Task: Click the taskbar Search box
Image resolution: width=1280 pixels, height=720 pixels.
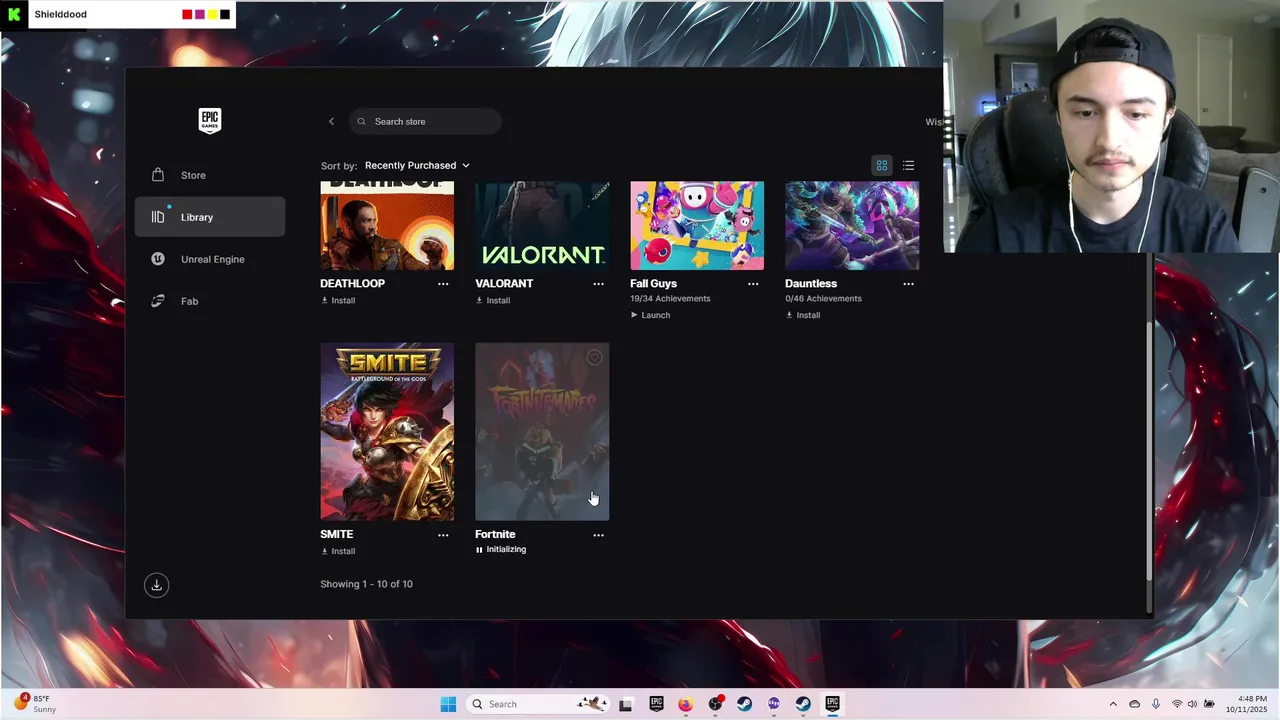Action: [x=538, y=704]
